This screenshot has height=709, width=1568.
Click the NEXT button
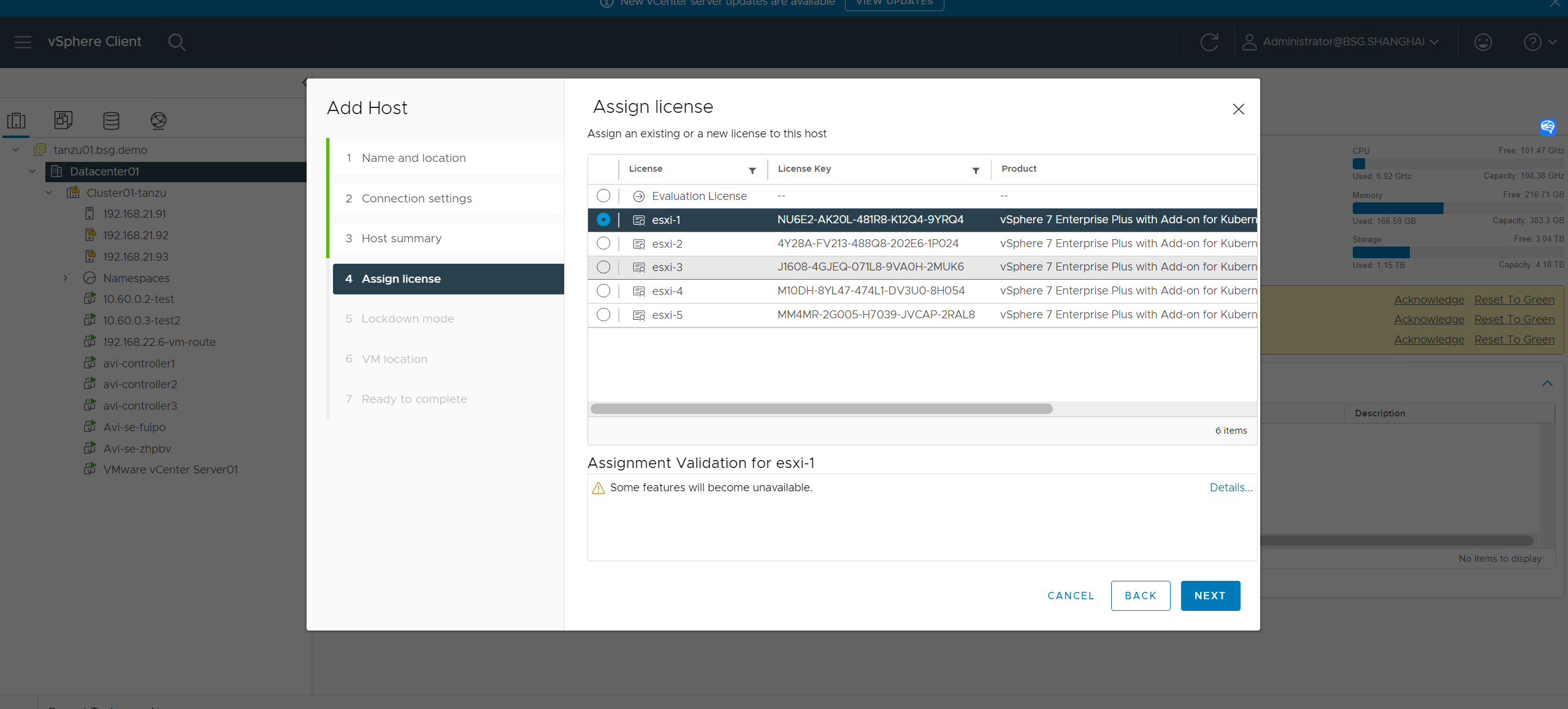1210,596
